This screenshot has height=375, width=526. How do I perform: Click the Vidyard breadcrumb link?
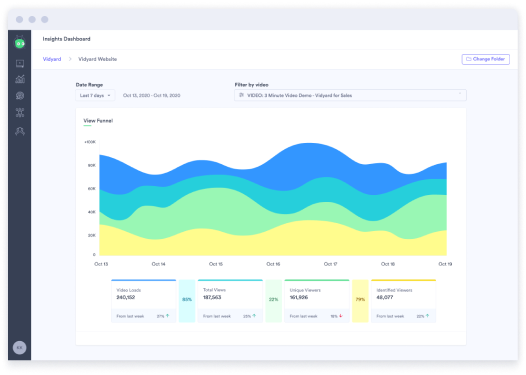[x=52, y=59]
